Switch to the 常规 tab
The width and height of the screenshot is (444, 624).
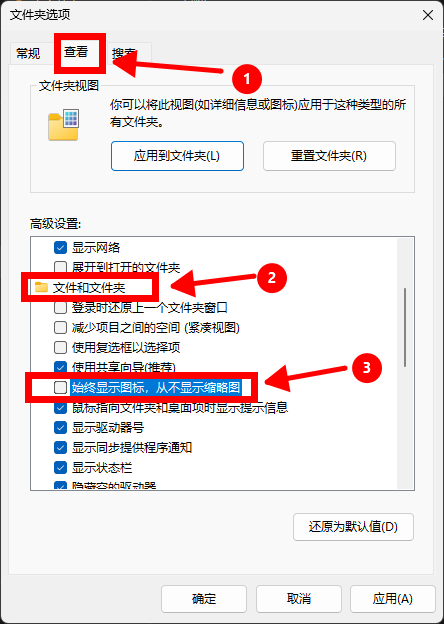click(28, 53)
